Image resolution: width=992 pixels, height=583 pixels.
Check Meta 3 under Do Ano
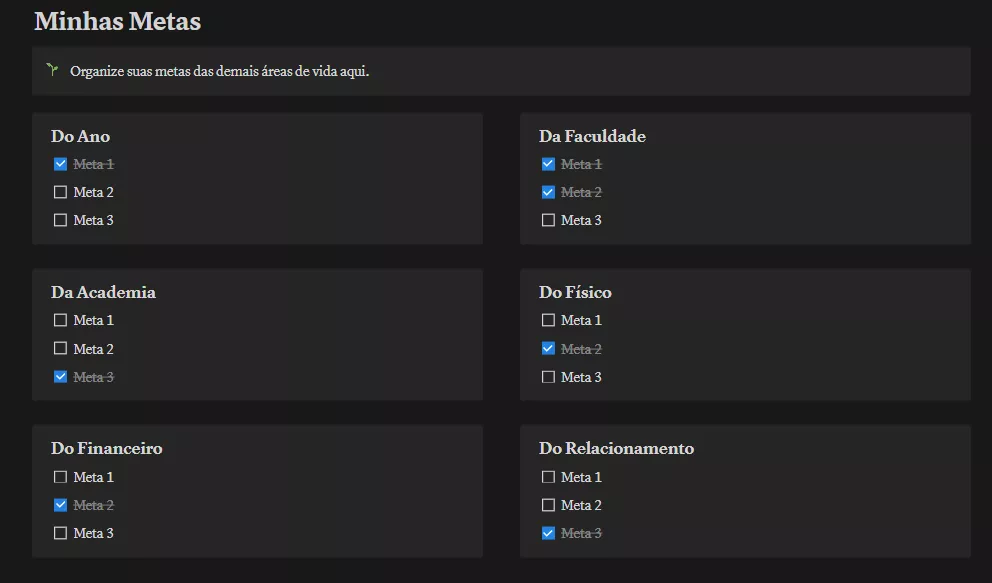pos(60,220)
